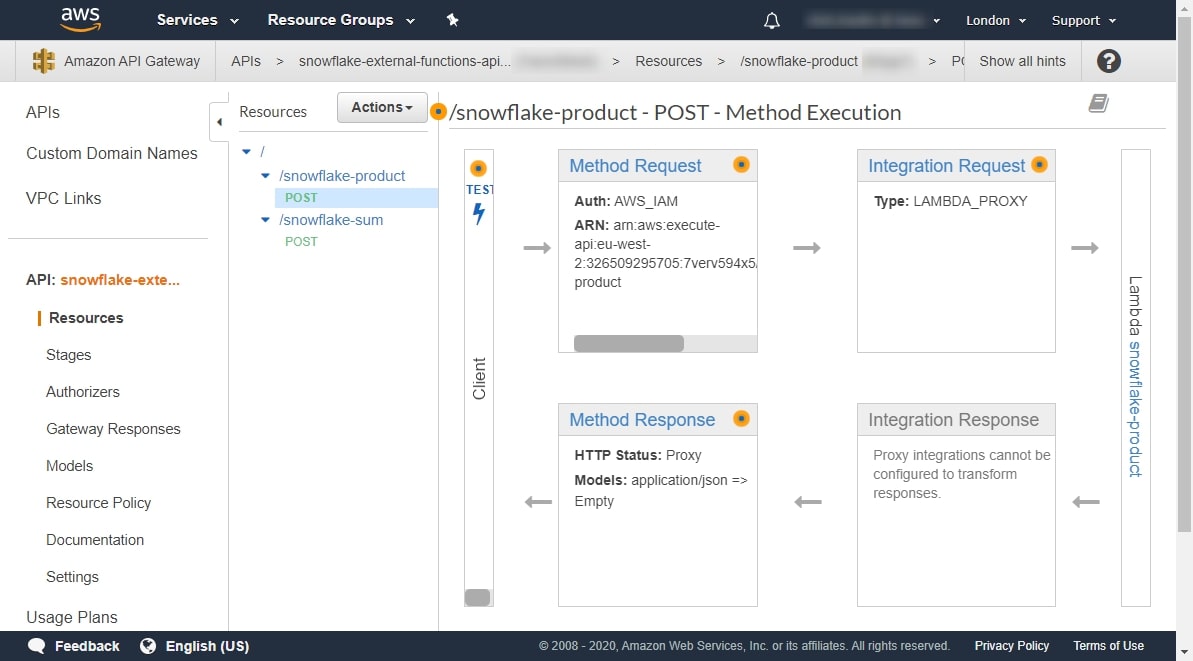The height and width of the screenshot is (661, 1193).
Task: Open the Support dropdown menu
Action: click(1083, 21)
